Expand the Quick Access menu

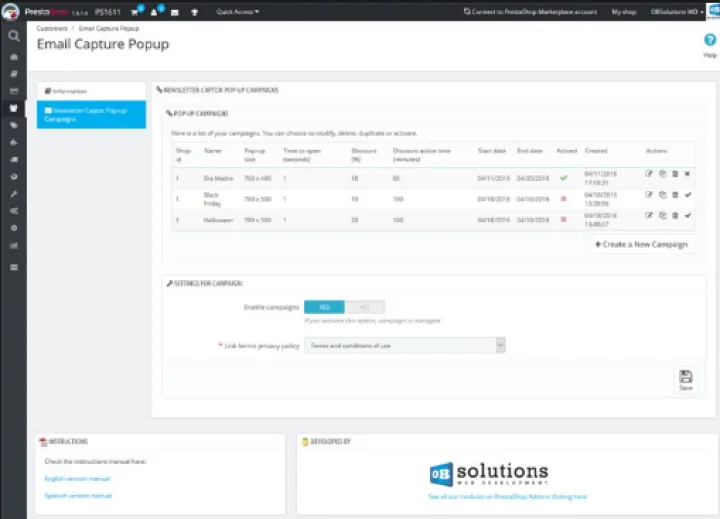(237, 12)
